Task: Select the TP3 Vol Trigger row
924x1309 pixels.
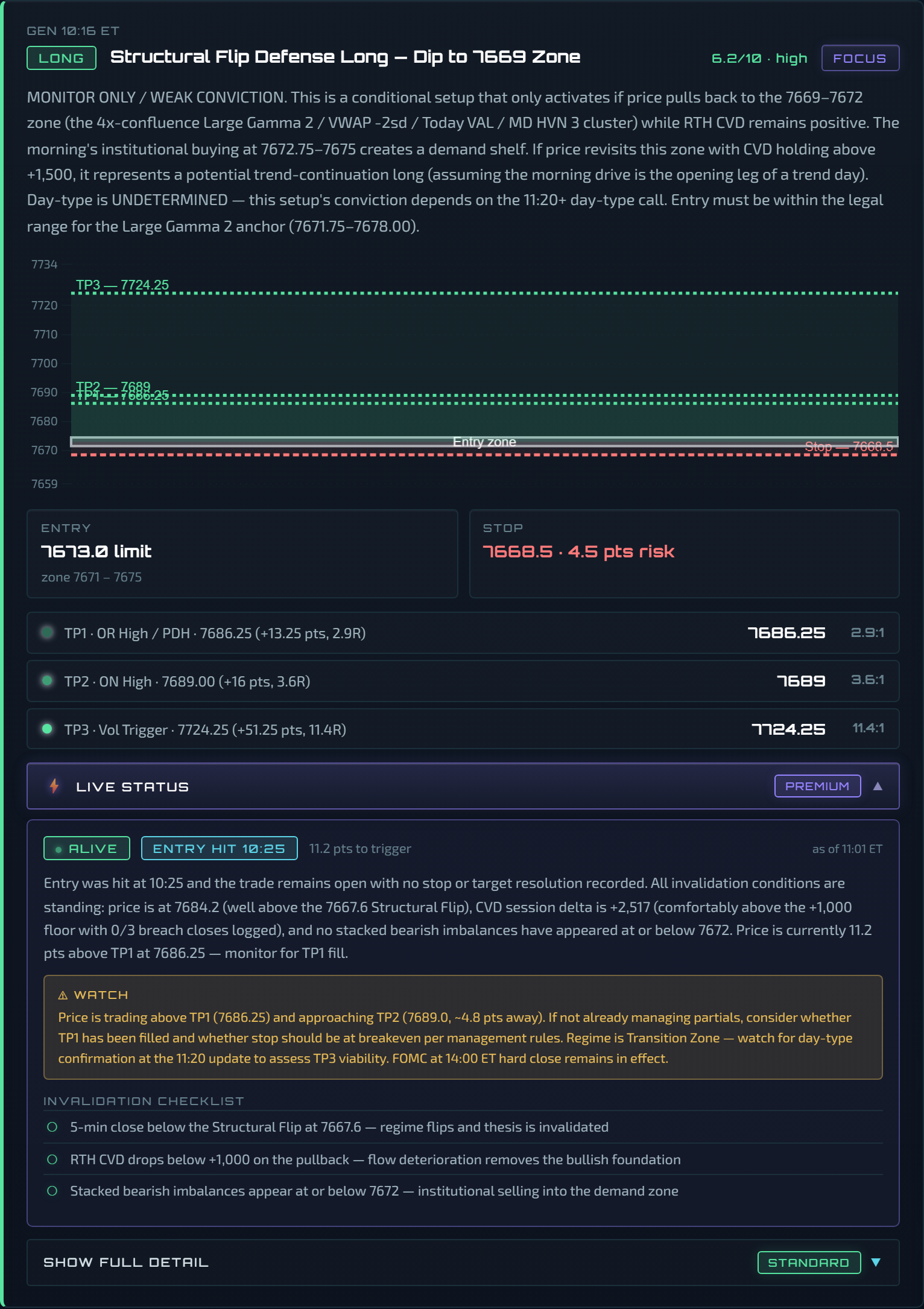Action: click(x=463, y=729)
